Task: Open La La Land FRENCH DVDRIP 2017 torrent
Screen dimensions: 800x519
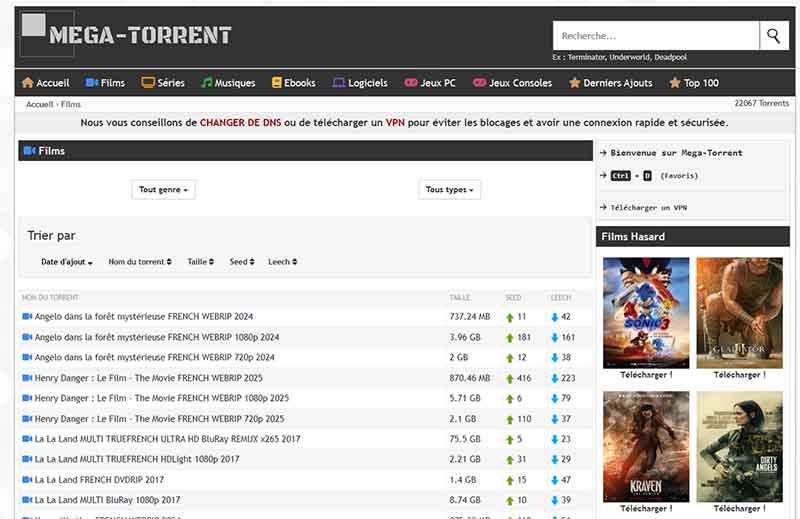Action: (99, 480)
